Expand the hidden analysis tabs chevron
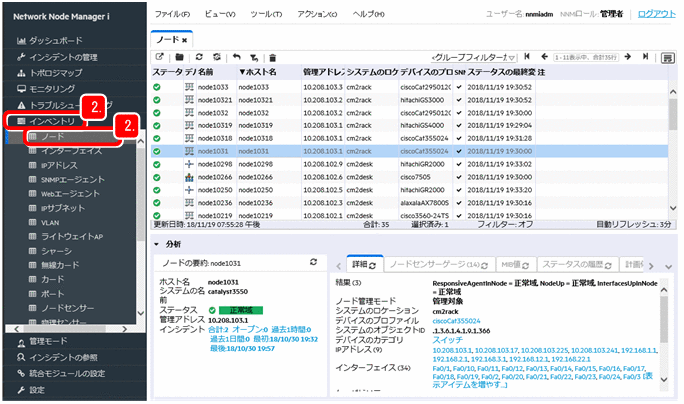Viewport: 684px width, 404px height. (x=667, y=266)
